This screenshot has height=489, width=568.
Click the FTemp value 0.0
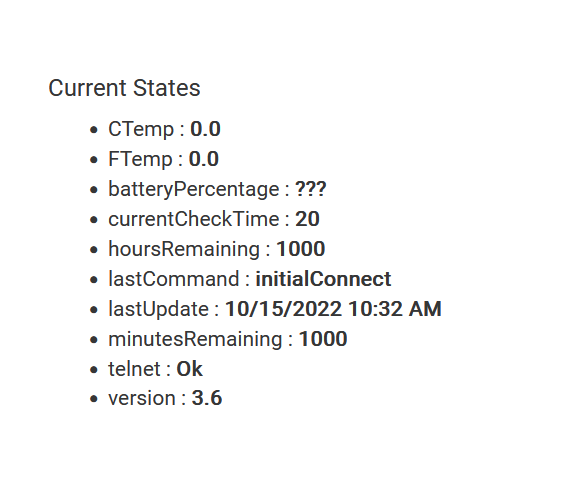click(204, 159)
